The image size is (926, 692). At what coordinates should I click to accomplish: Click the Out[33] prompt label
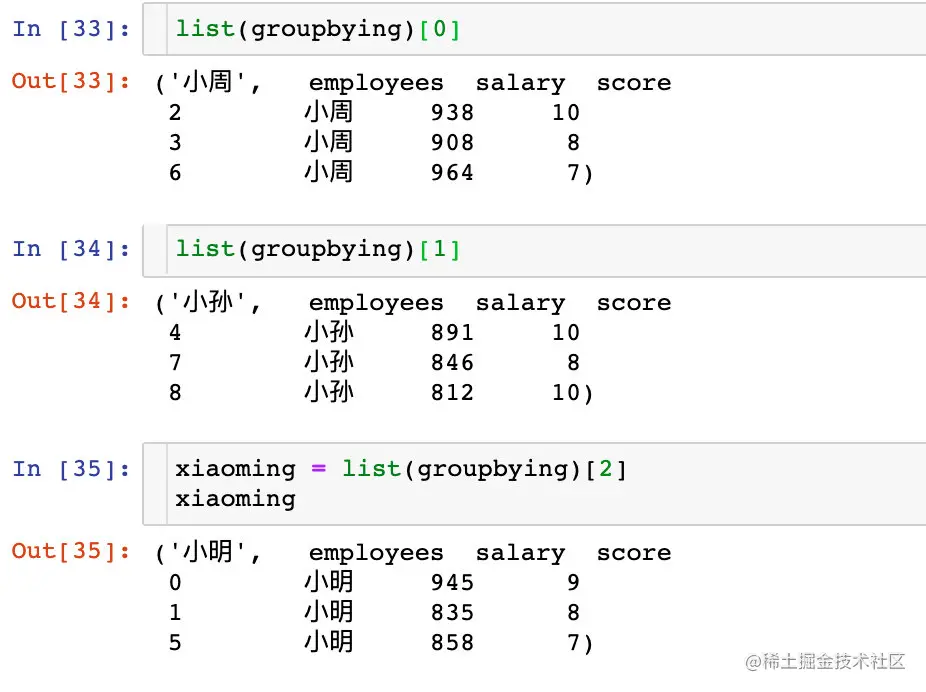click(x=71, y=81)
